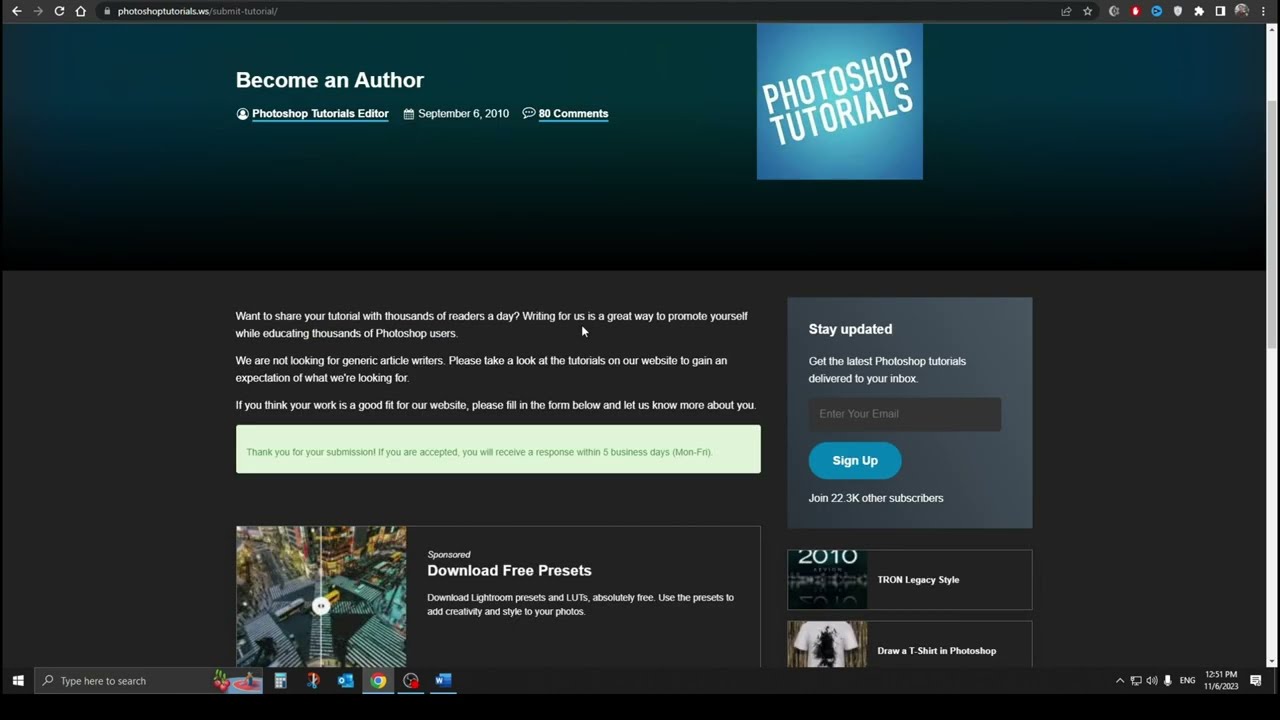The height and width of the screenshot is (720, 1280).
Task: Click the Type here to search box
Action: 148,681
